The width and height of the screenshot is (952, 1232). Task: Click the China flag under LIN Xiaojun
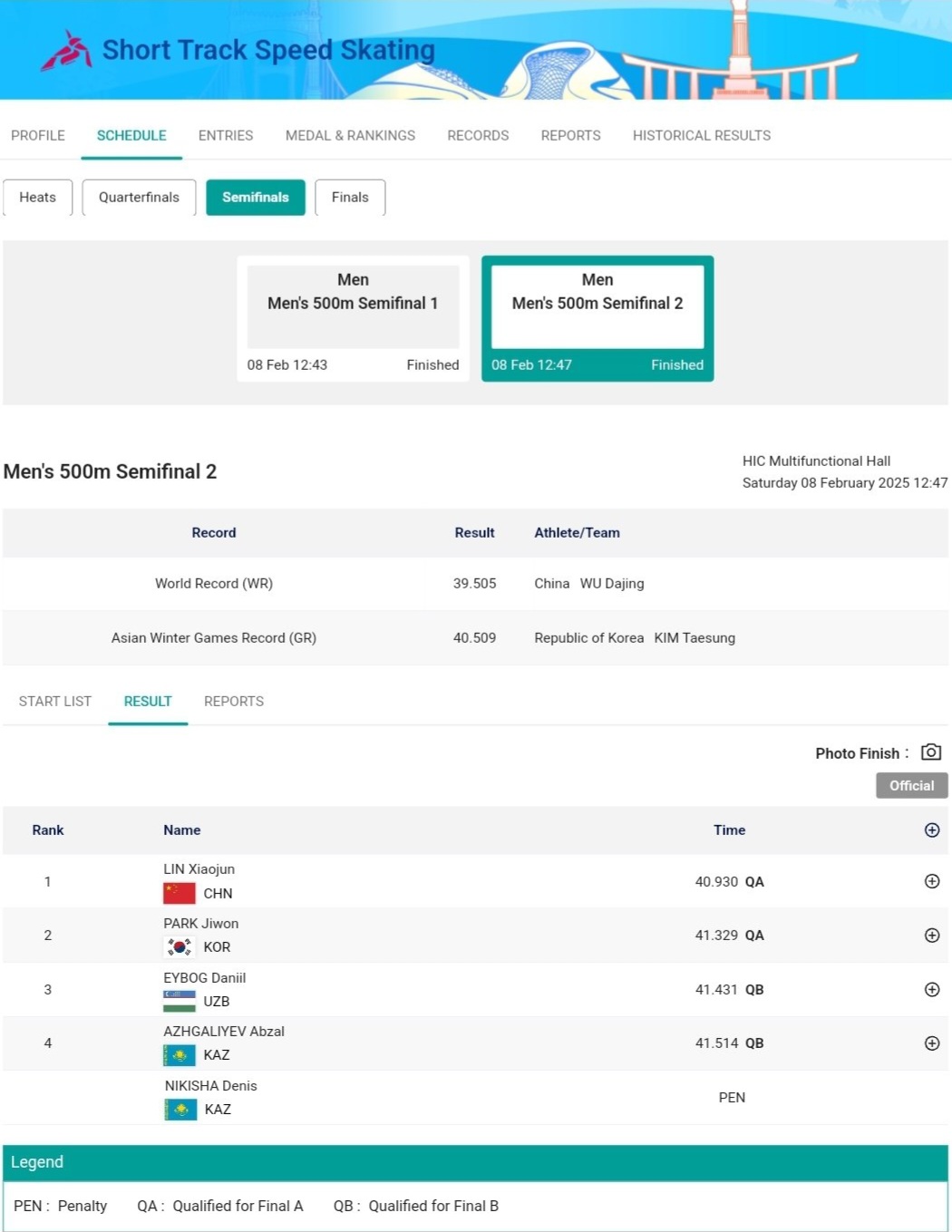[180, 893]
